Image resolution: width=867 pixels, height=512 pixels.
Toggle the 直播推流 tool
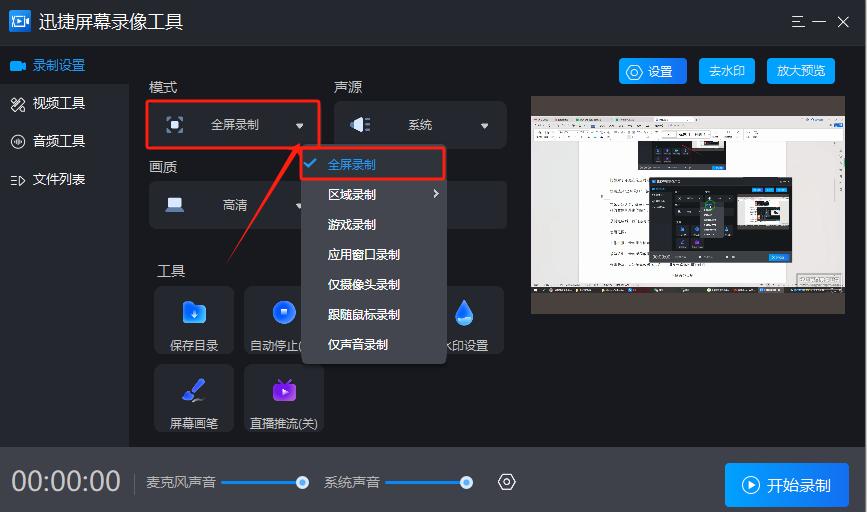click(284, 398)
